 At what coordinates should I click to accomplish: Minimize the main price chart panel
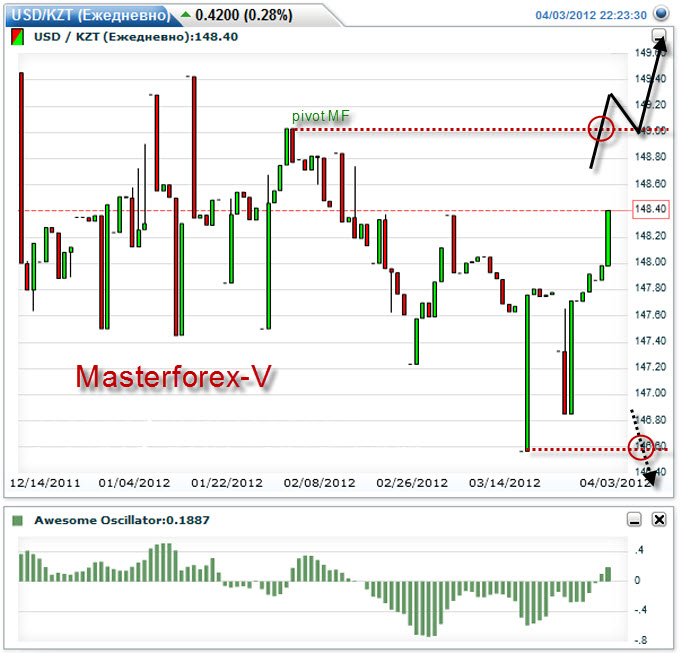click(659, 35)
